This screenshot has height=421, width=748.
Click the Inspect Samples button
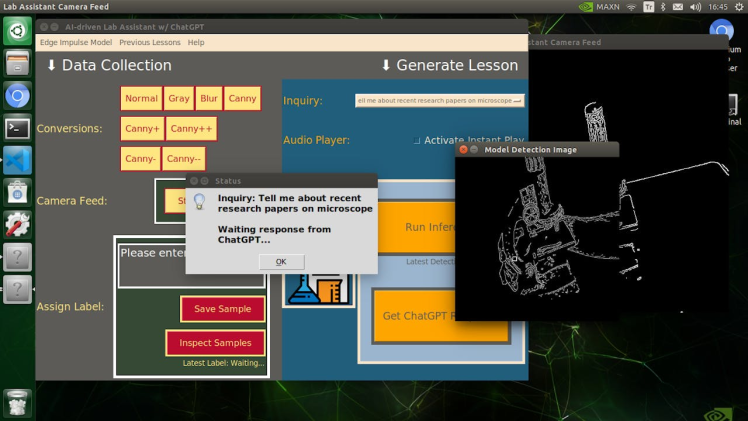tap(215, 343)
